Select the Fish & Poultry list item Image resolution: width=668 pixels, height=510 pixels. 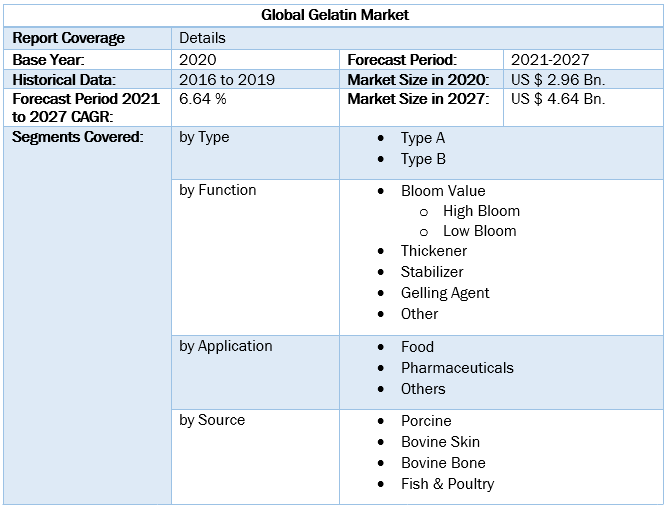[x=447, y=484]
